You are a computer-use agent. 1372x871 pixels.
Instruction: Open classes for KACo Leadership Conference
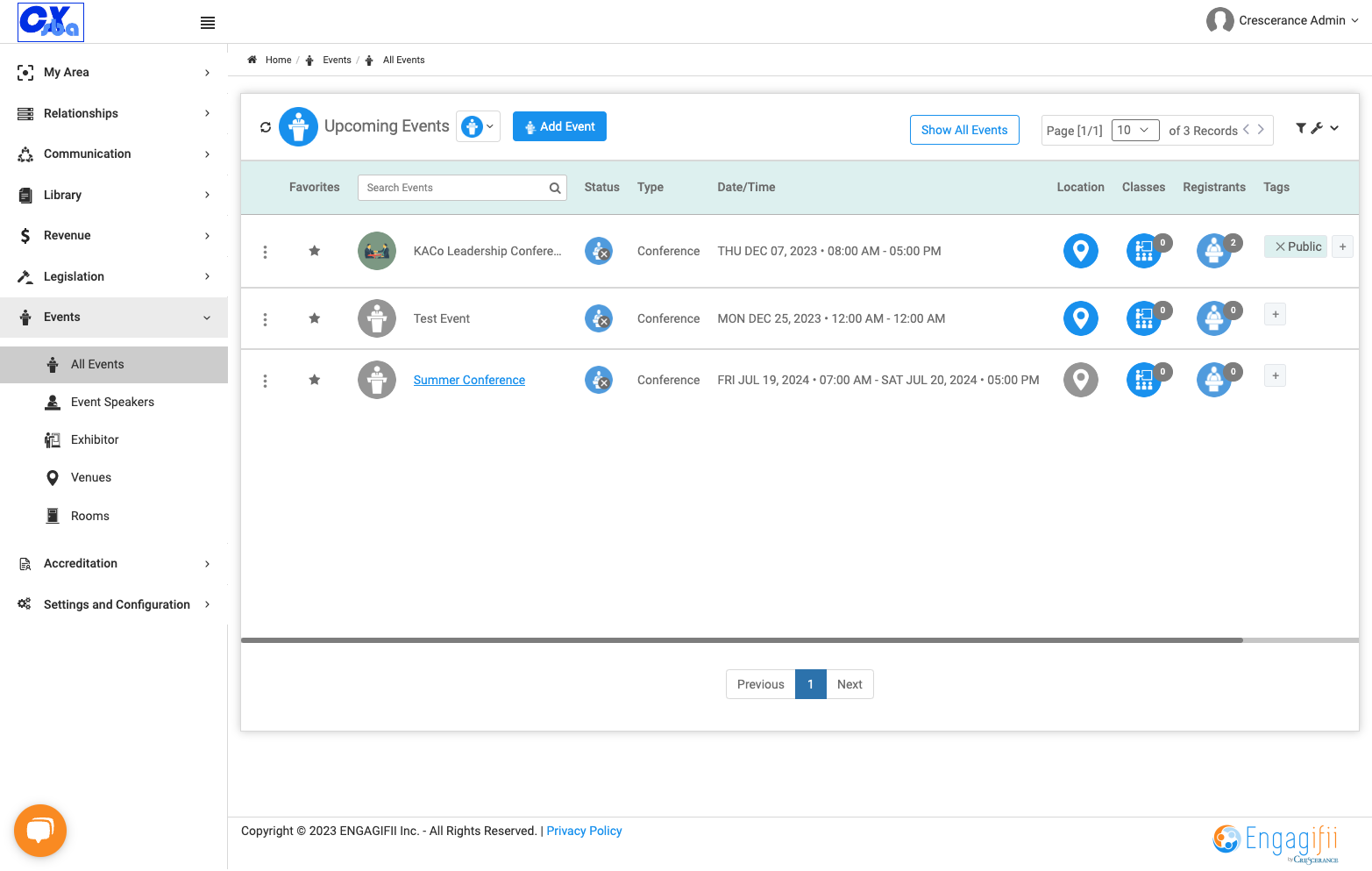coord(1143,251)
